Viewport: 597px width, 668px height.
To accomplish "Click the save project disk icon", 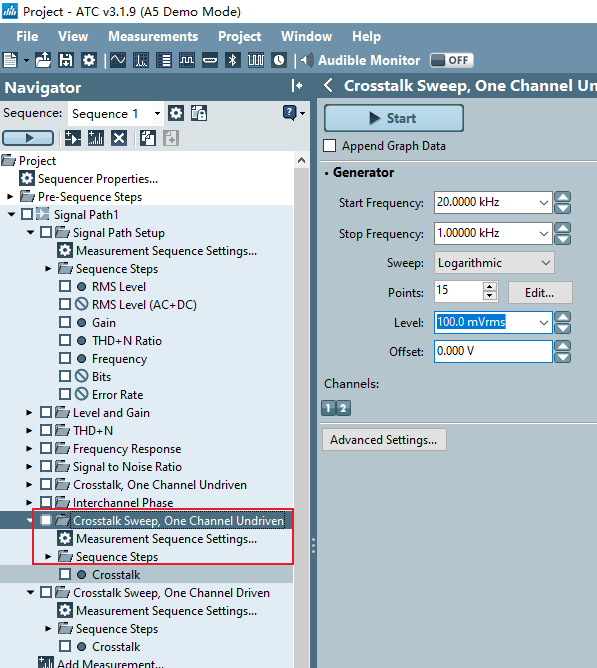I will point(66,60).
